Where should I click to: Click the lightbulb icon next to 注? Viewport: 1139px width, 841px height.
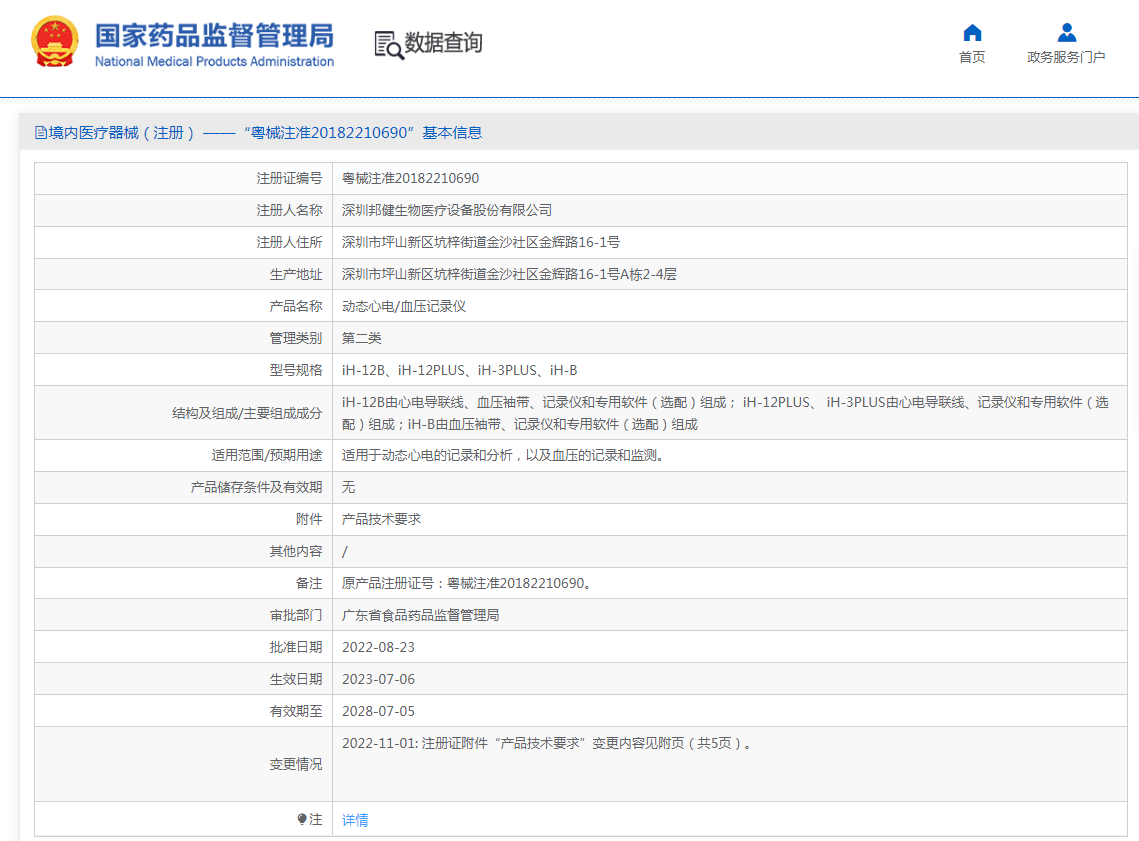click(x=302, y=819)
